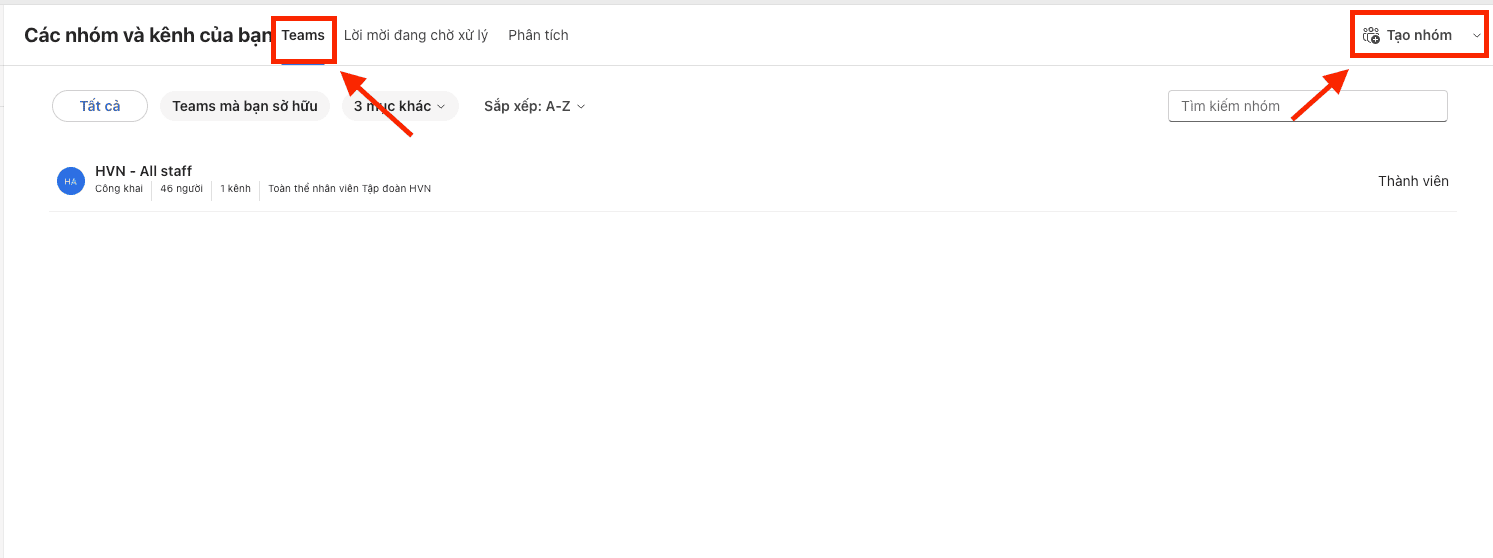
Task: Click the 1 kênh channel count
Action: point(235,189)
